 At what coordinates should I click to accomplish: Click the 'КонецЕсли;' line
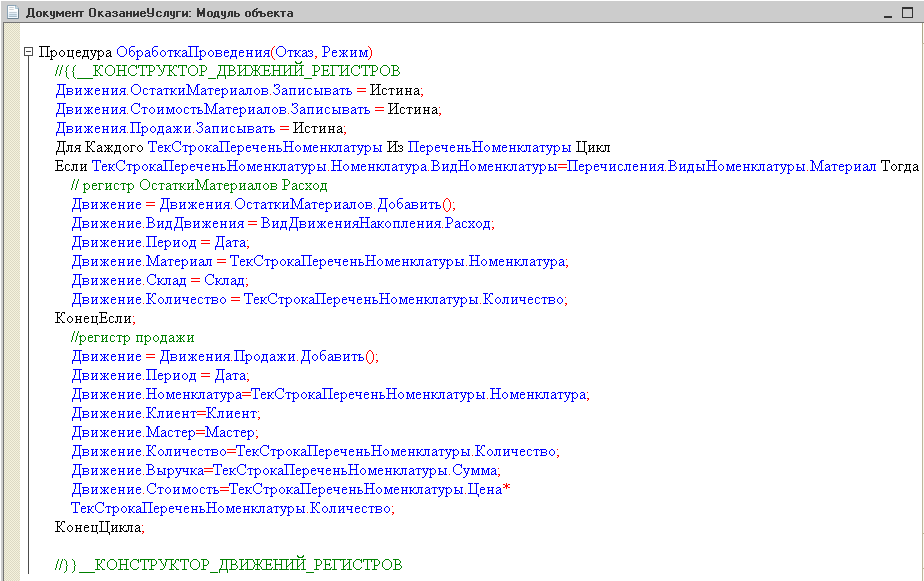coord(95,319)
